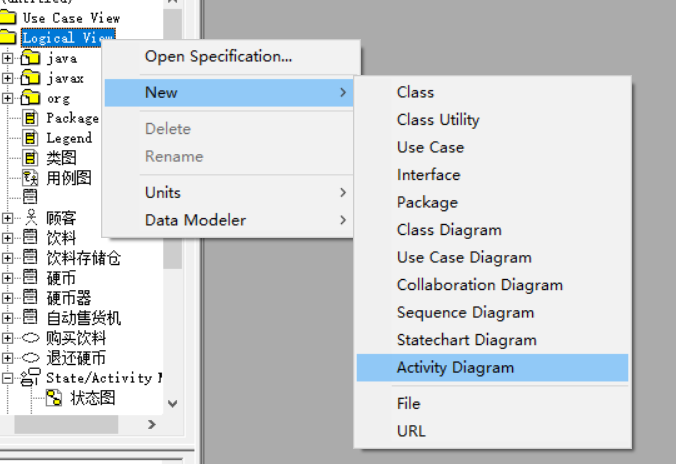The width and height of the screenshot is (676, 464).
Task: Click the Use Case View folder icon
Action: pyautogui.click(x=8, y=18)
